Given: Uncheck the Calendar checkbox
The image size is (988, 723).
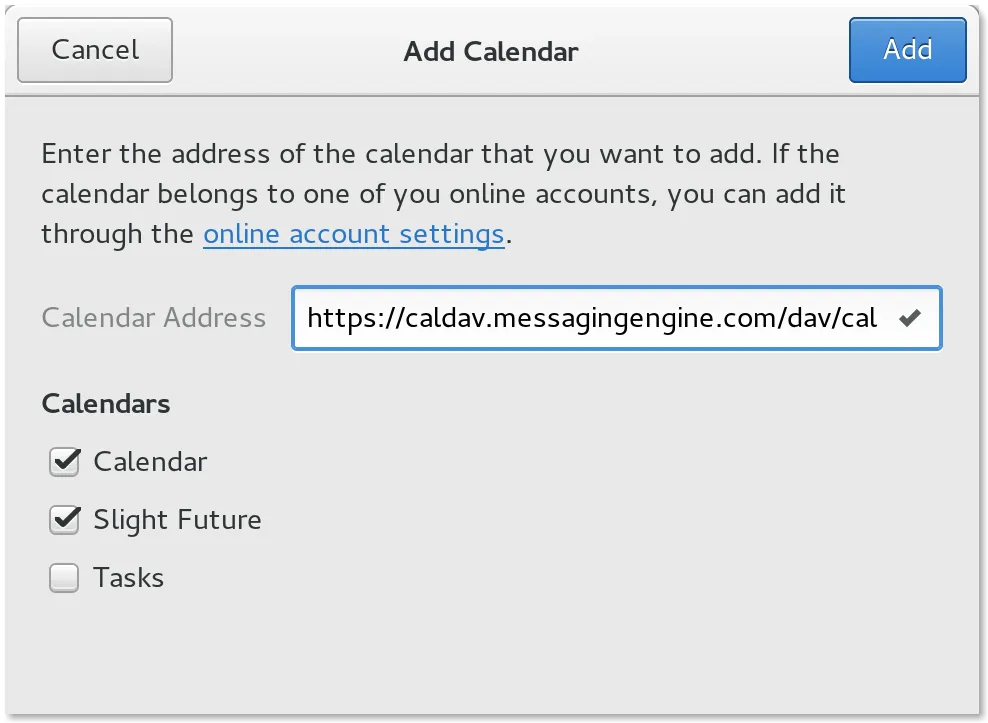Looking at the screenshot, I should click(64, 462).
